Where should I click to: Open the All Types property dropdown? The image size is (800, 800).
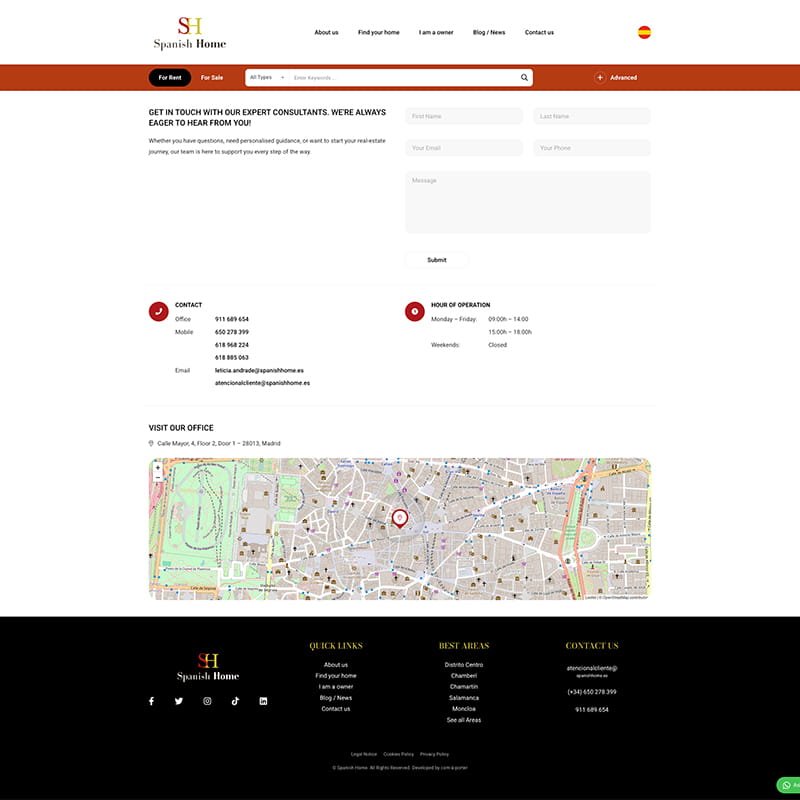(x=261, y=77)
